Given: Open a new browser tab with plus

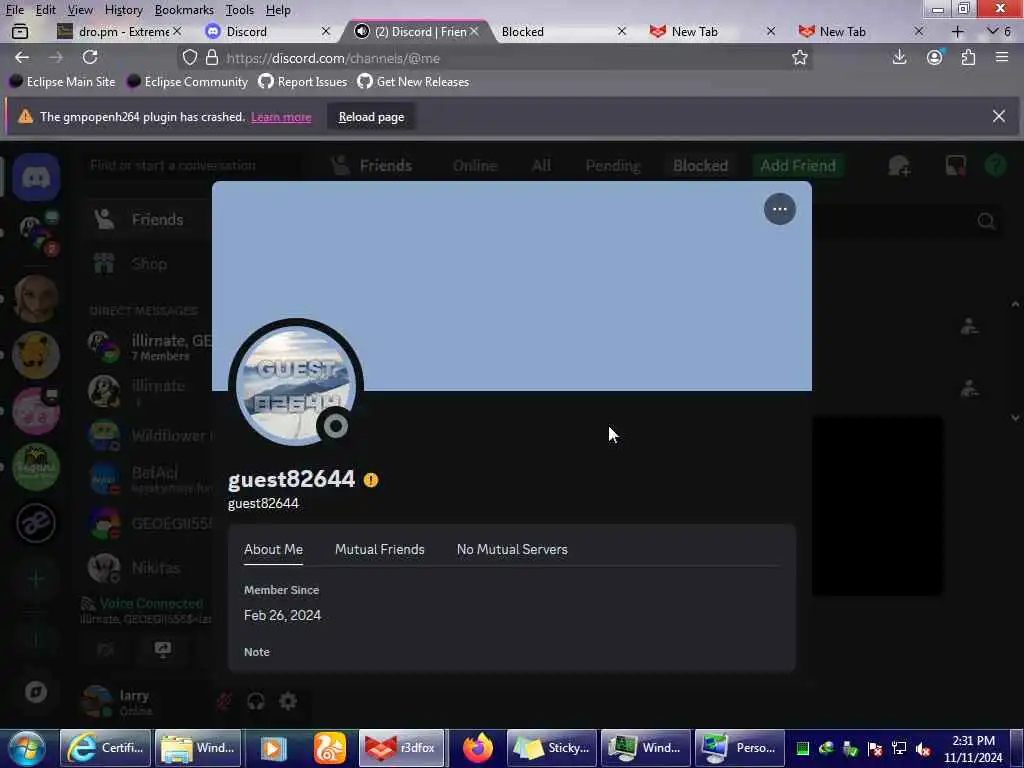Looking at the screenshot, I should click(957, 31).
